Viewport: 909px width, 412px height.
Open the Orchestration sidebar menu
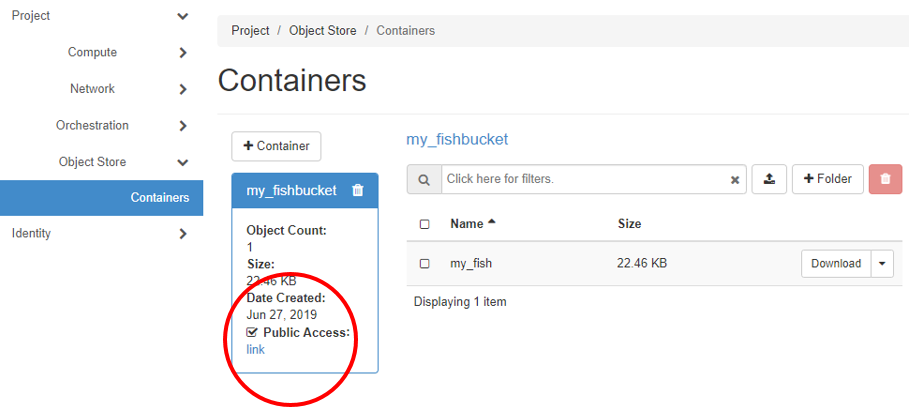coord(92,126)
